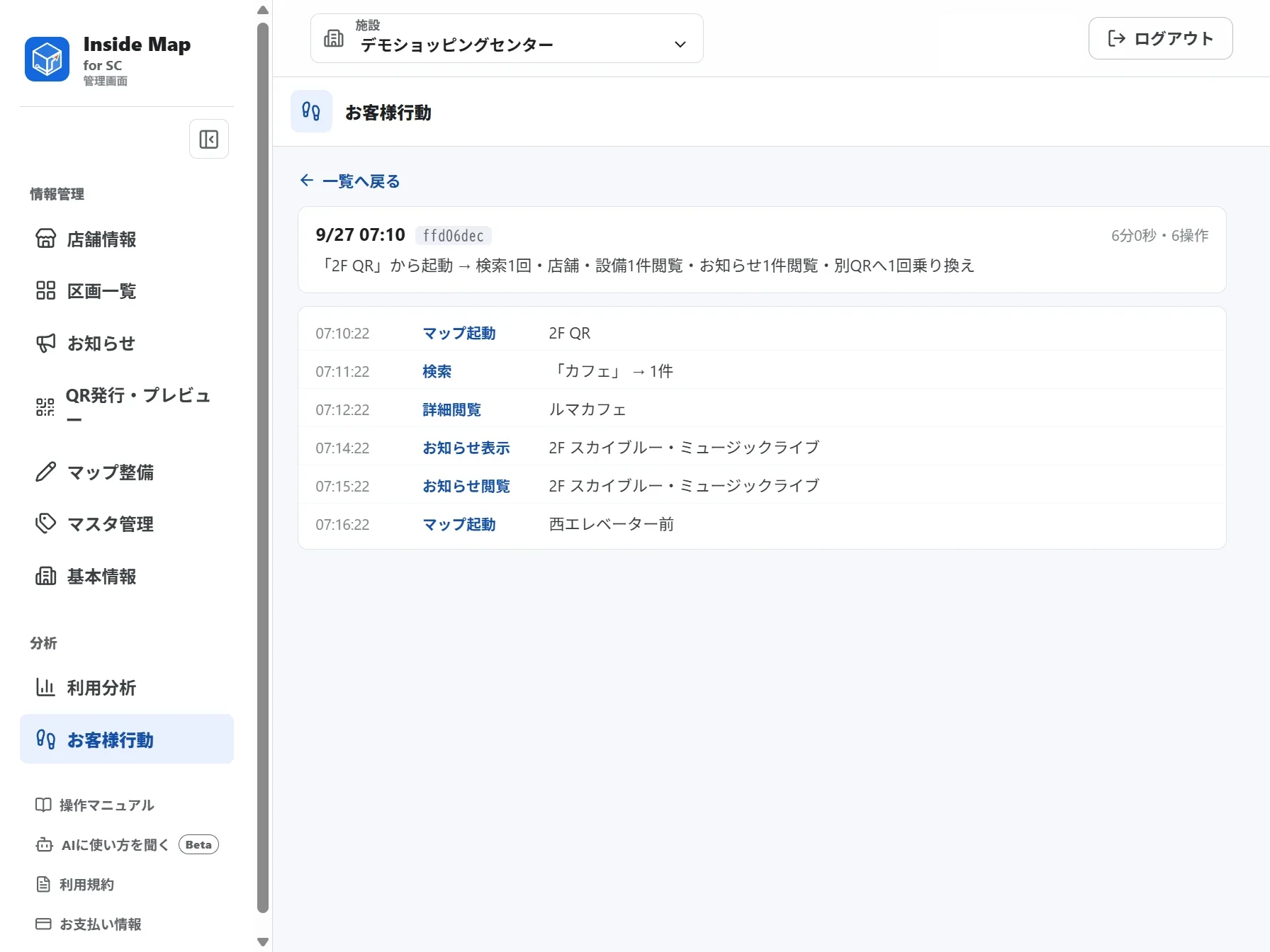
Task: Open マスタ管理 menu item
Action: coord(127,523)
